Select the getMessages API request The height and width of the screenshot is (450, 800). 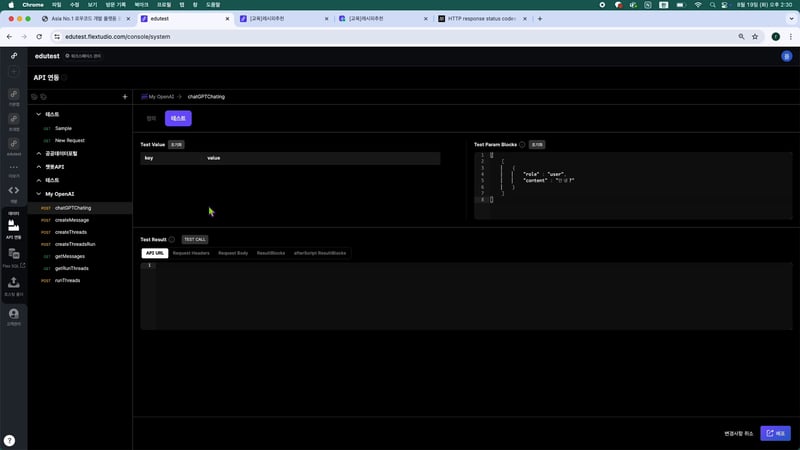(x=71, y=256)
